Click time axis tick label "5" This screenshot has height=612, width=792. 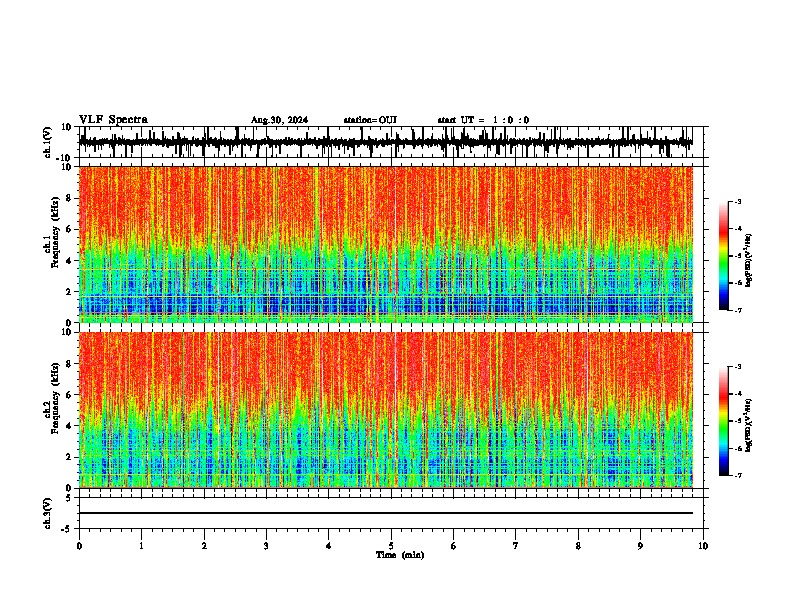[391, 546]
